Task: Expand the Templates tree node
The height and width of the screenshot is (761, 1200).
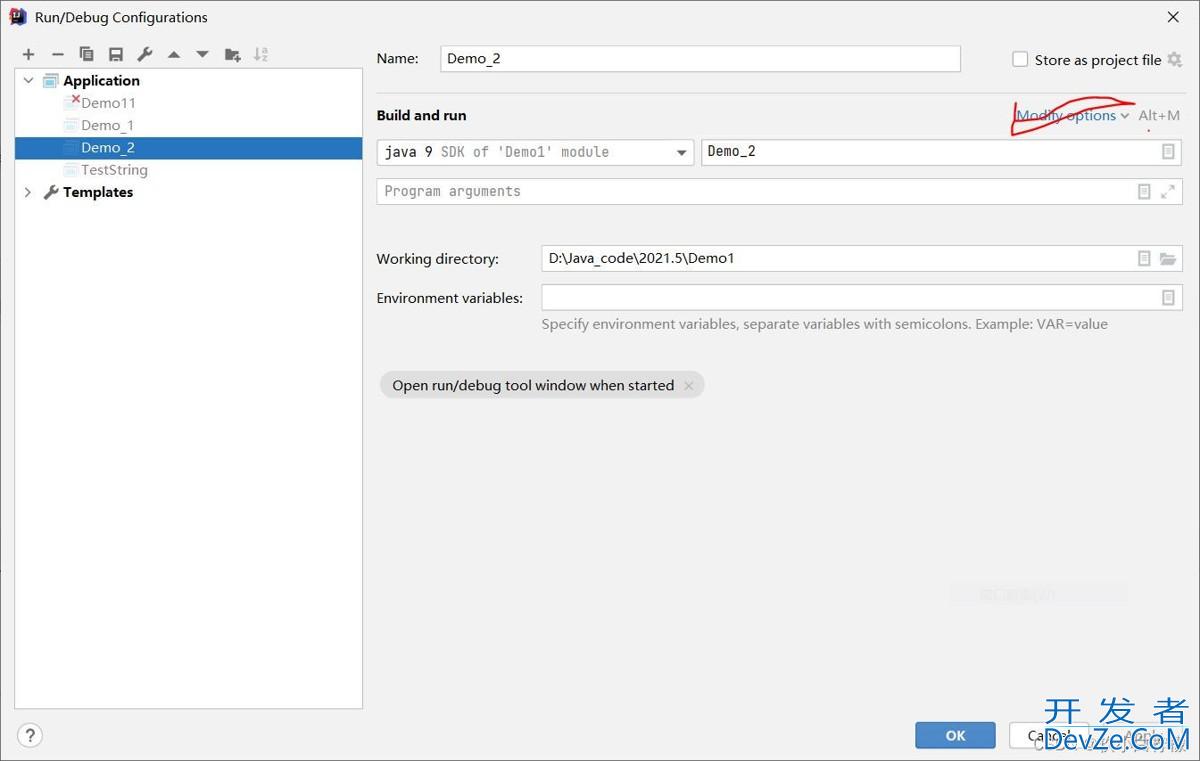Action: (x=28, y=192)
